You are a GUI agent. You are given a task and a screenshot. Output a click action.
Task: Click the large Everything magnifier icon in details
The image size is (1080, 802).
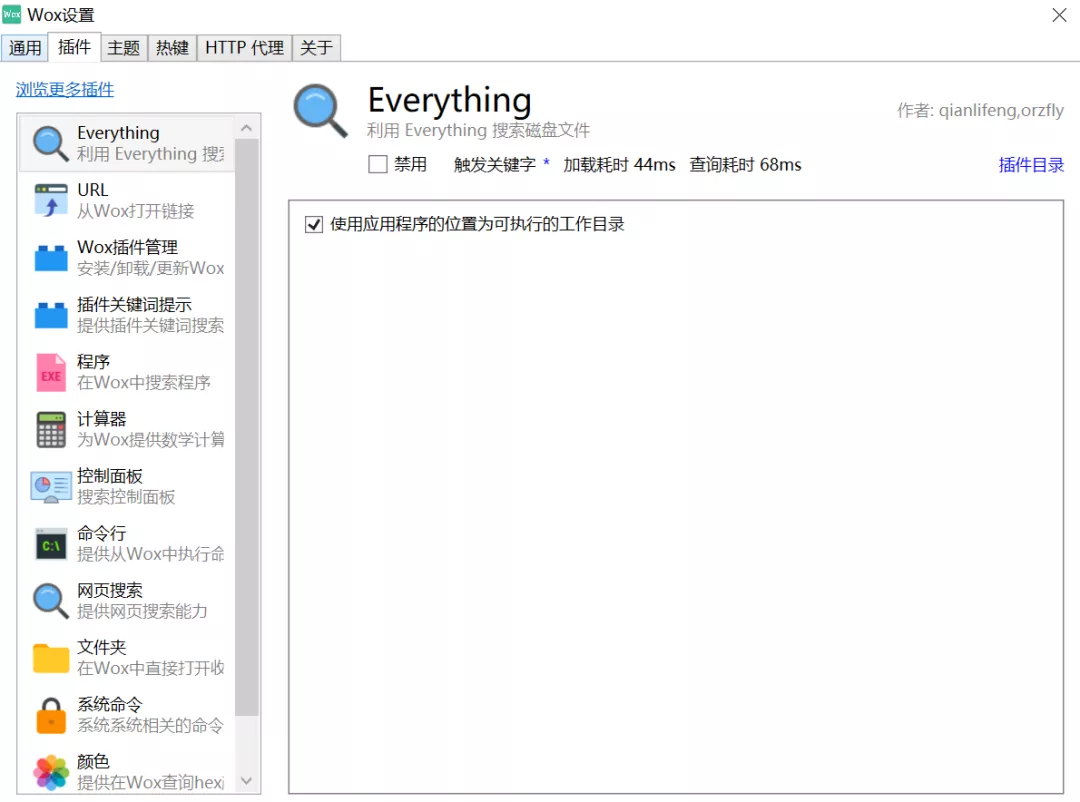[320, 111]
